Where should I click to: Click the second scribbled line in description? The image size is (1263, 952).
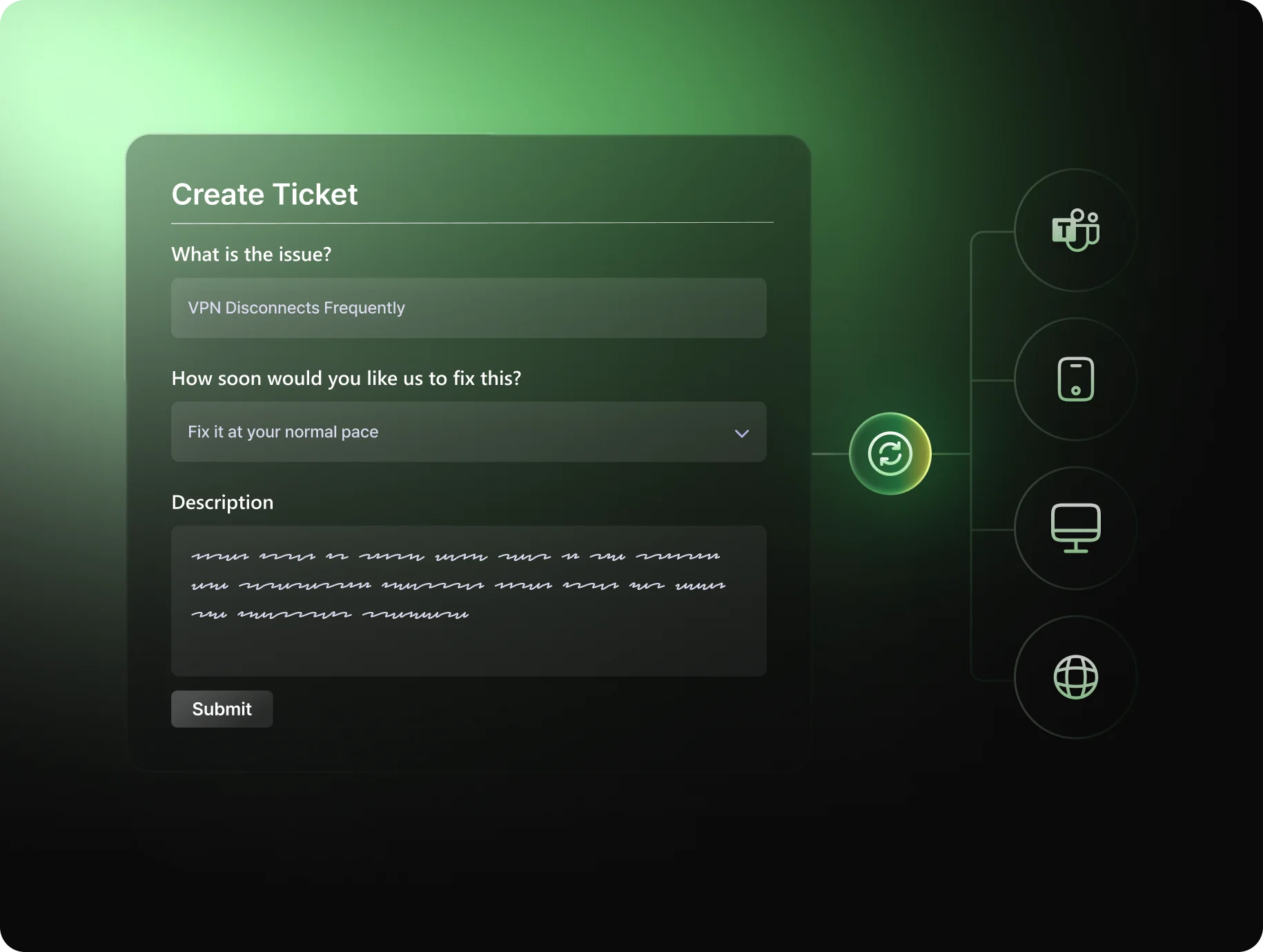point(458,586)
